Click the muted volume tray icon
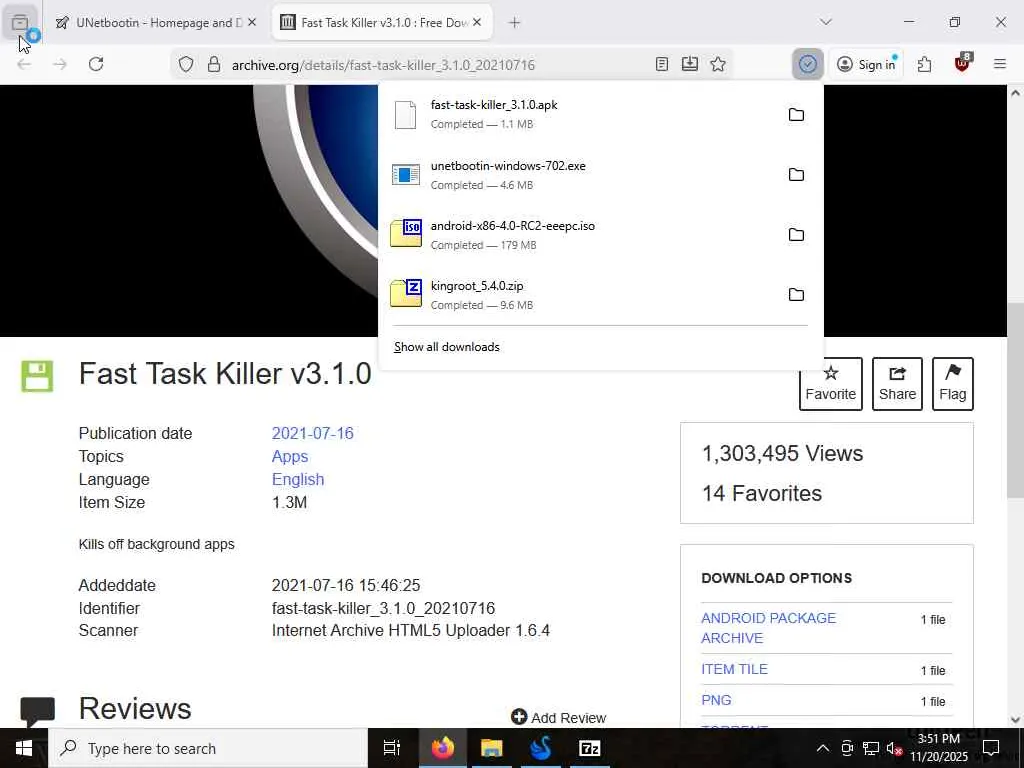Image resolution: width=1024 pixels, height=768 pixels. (x=894, y=748)
